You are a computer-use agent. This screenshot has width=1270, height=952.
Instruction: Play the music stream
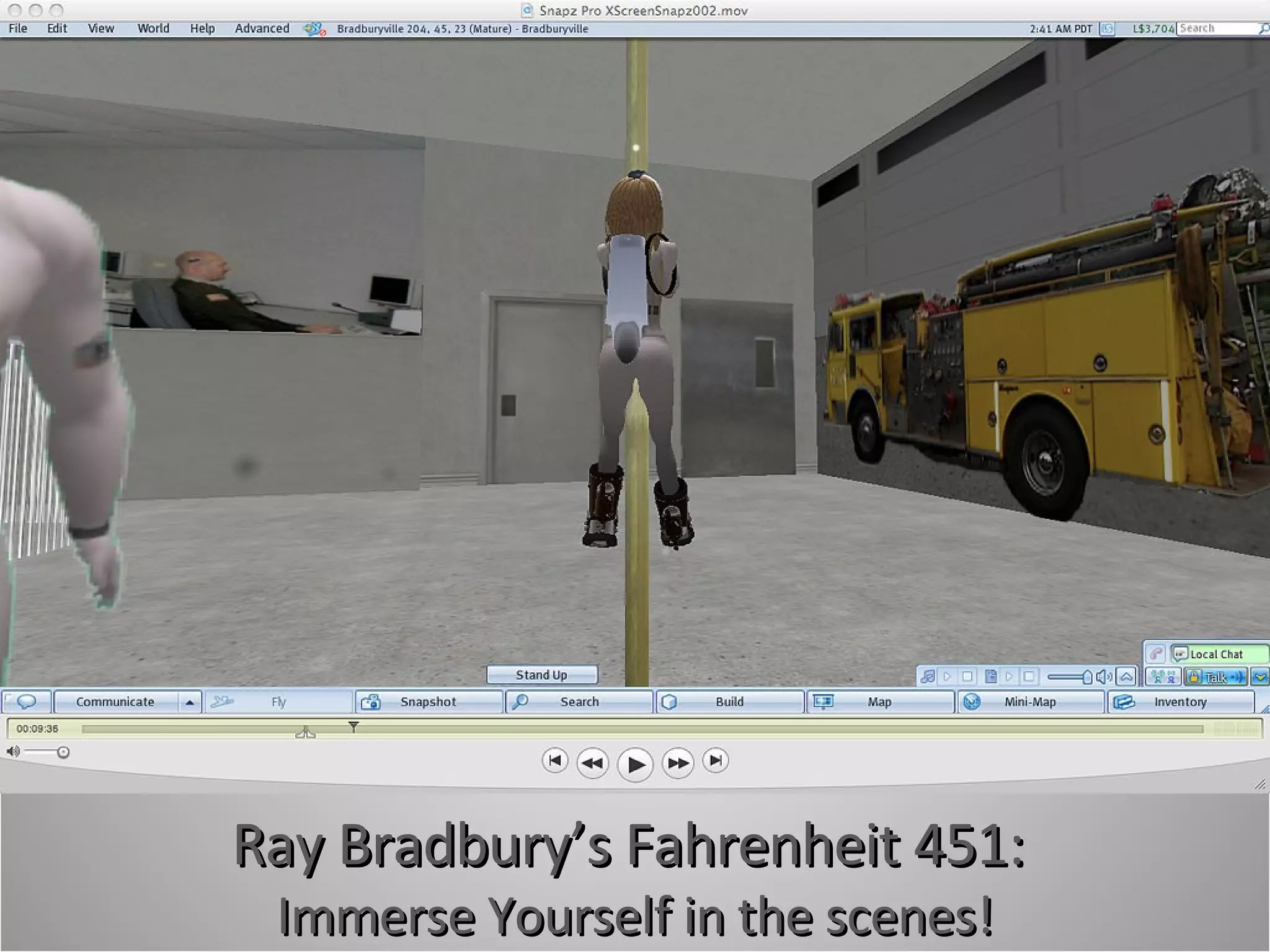(948, 677)
